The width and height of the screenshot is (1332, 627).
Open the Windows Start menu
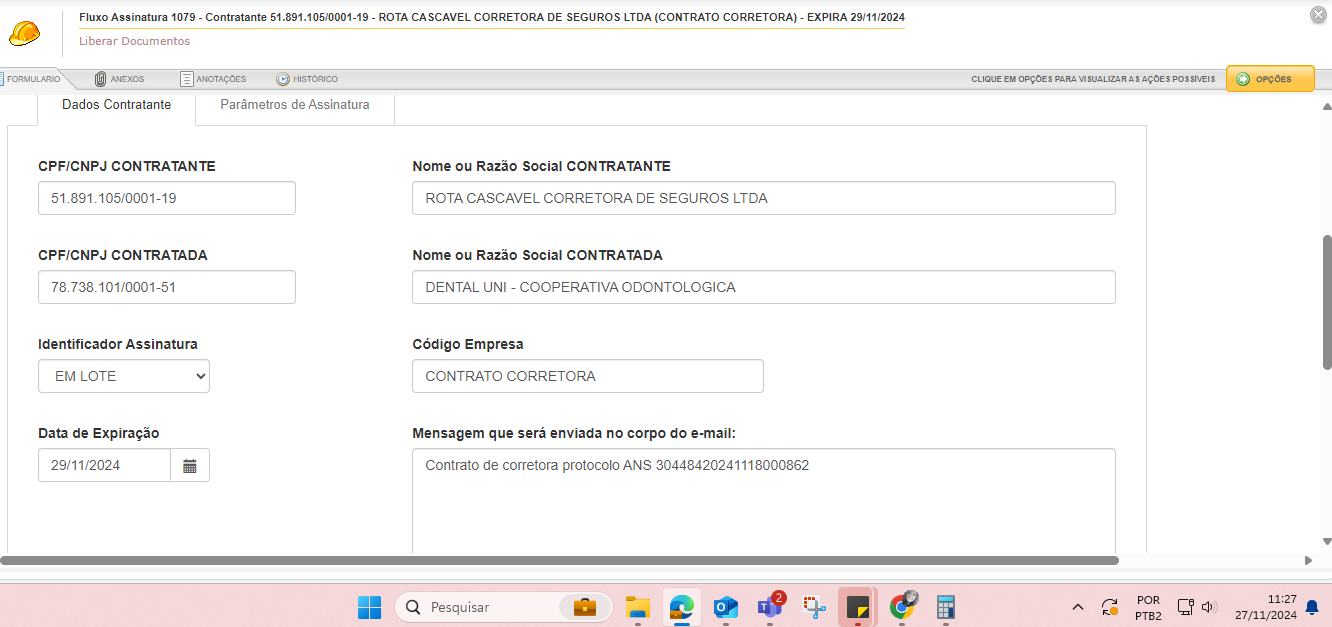point(370,607)
